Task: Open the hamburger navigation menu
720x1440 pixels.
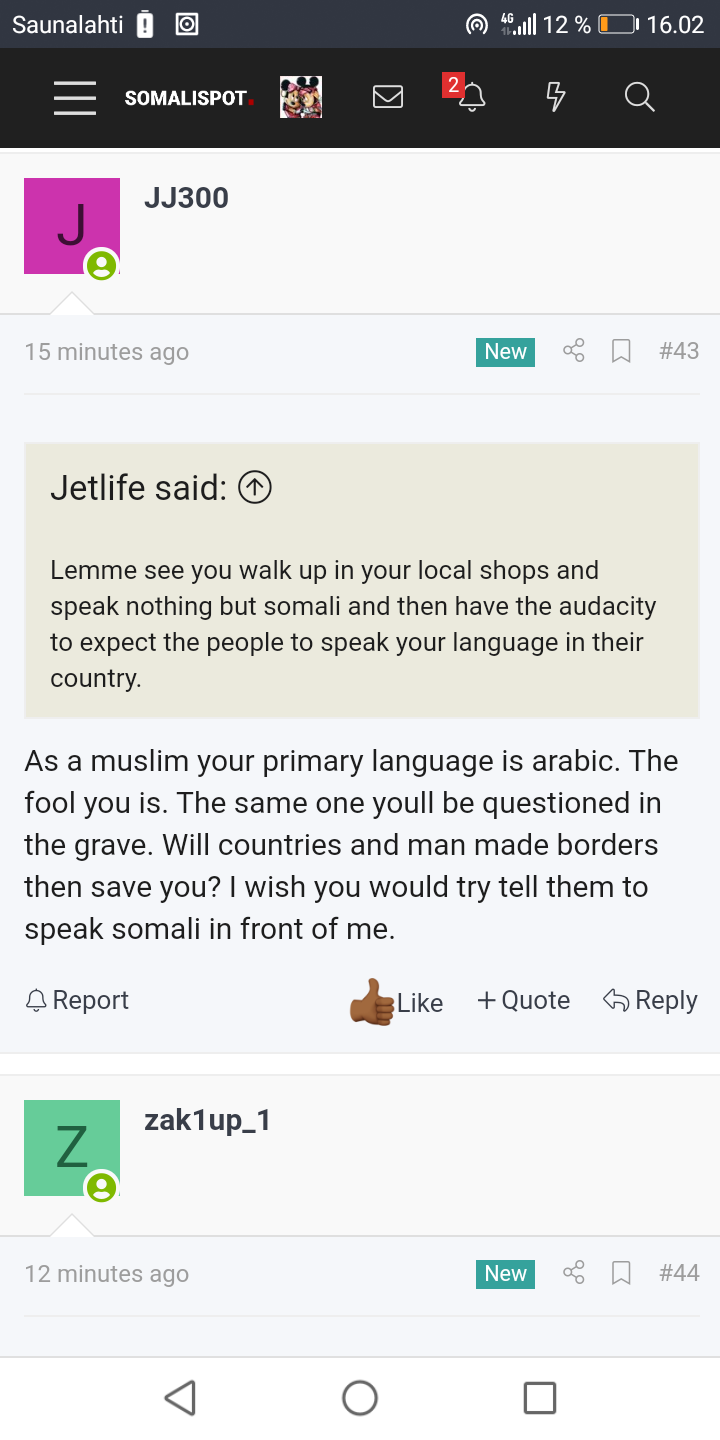Action: pyautogui.click(x=75, y=97)
